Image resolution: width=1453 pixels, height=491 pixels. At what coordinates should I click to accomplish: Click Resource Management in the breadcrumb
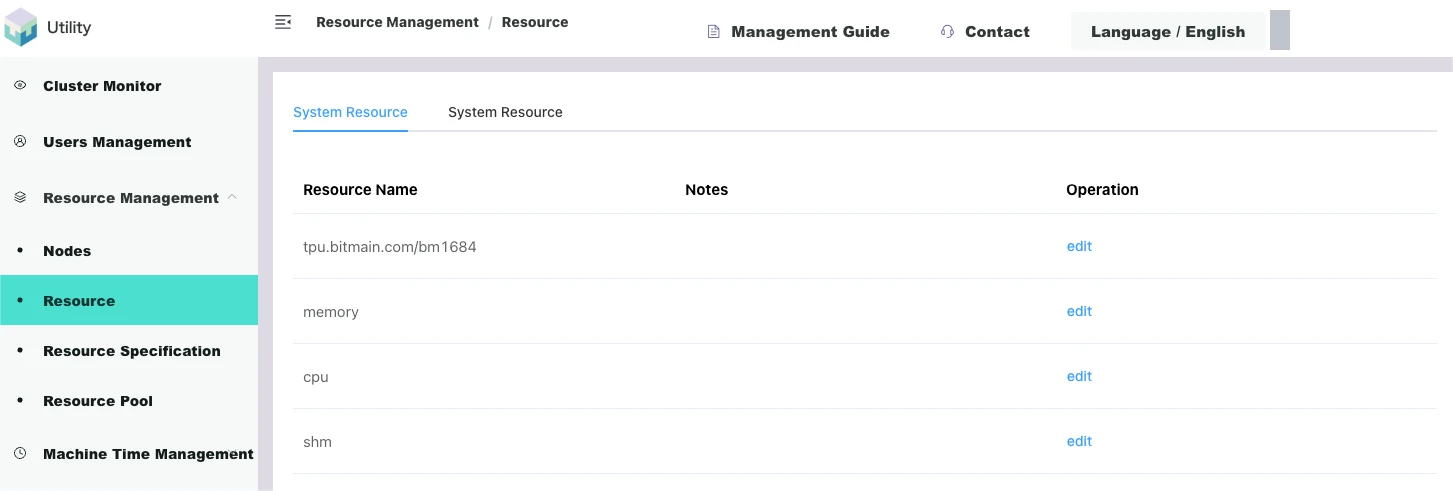pyautogui.click(x=397, y=22)
